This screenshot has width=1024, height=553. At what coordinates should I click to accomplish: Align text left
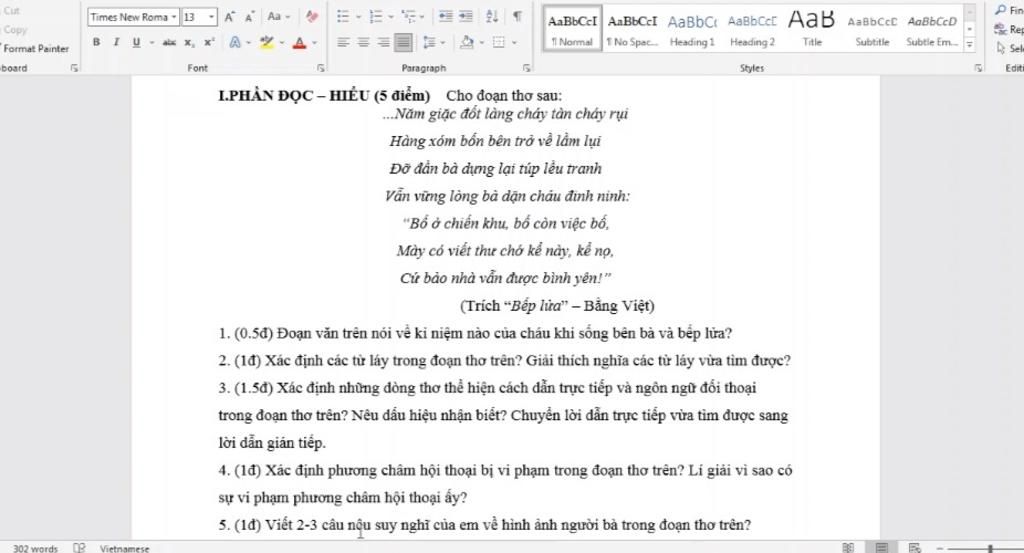pyautogui.click(x=343, y=42)
